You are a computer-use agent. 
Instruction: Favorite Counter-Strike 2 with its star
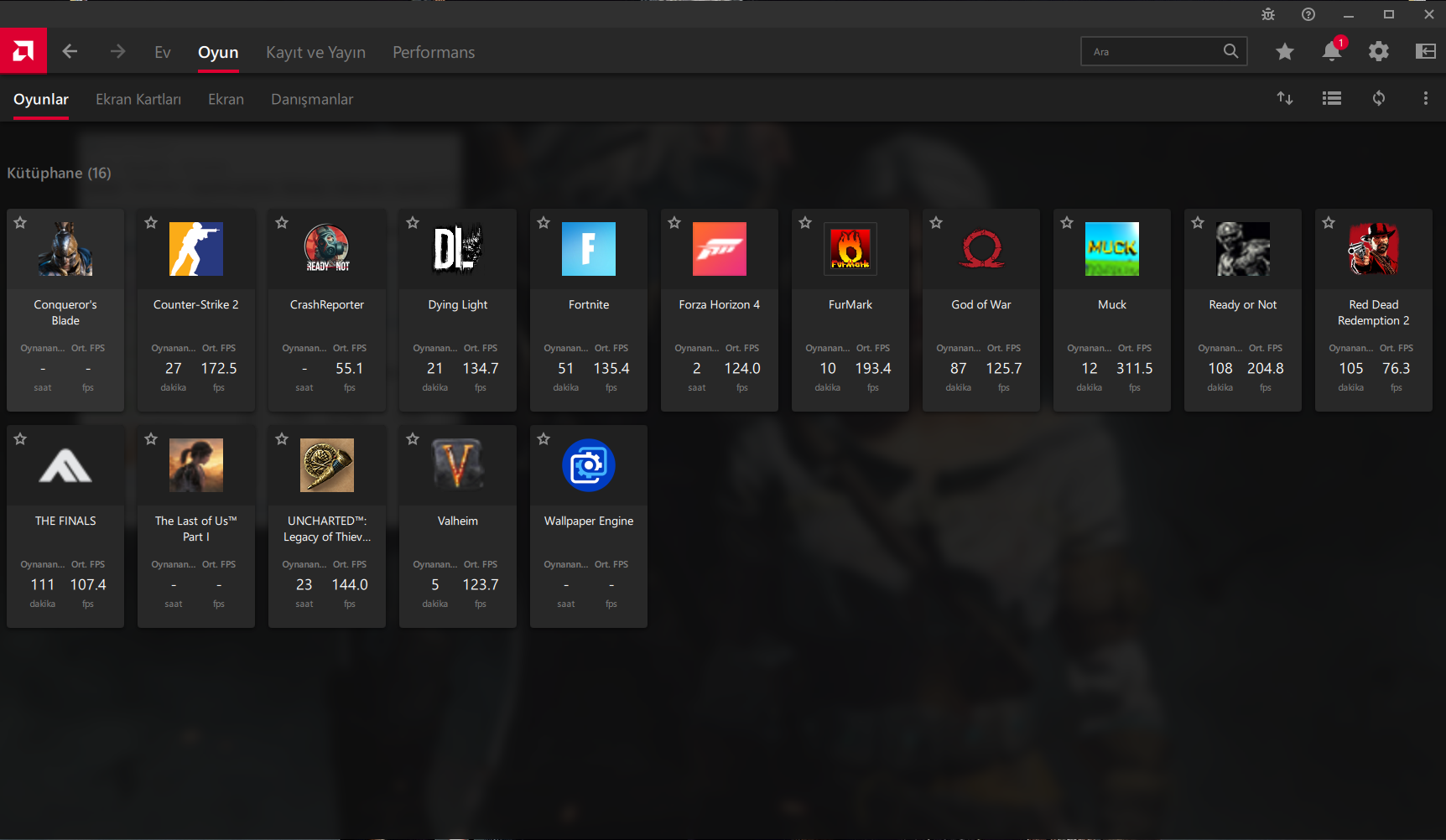point(151,222)
